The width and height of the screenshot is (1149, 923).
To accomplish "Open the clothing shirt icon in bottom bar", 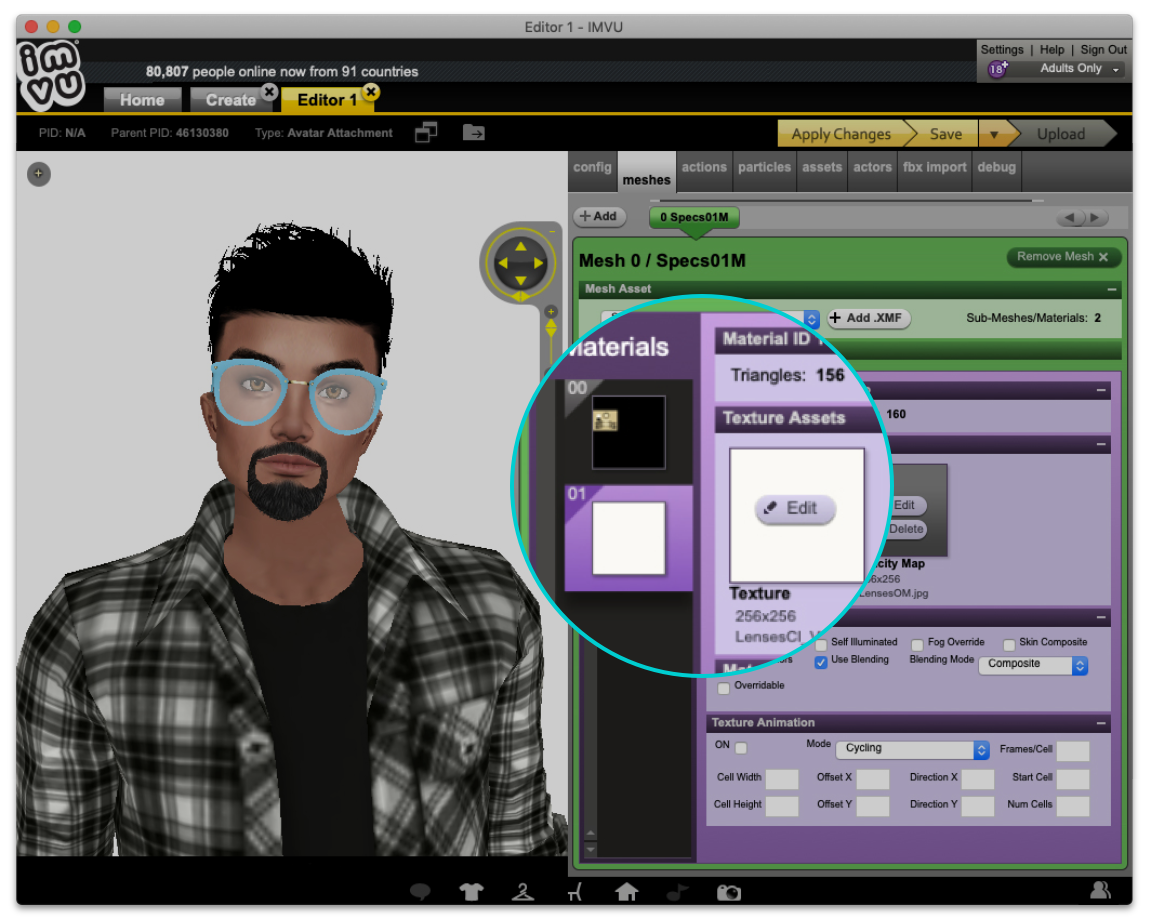I will (471, 892).
